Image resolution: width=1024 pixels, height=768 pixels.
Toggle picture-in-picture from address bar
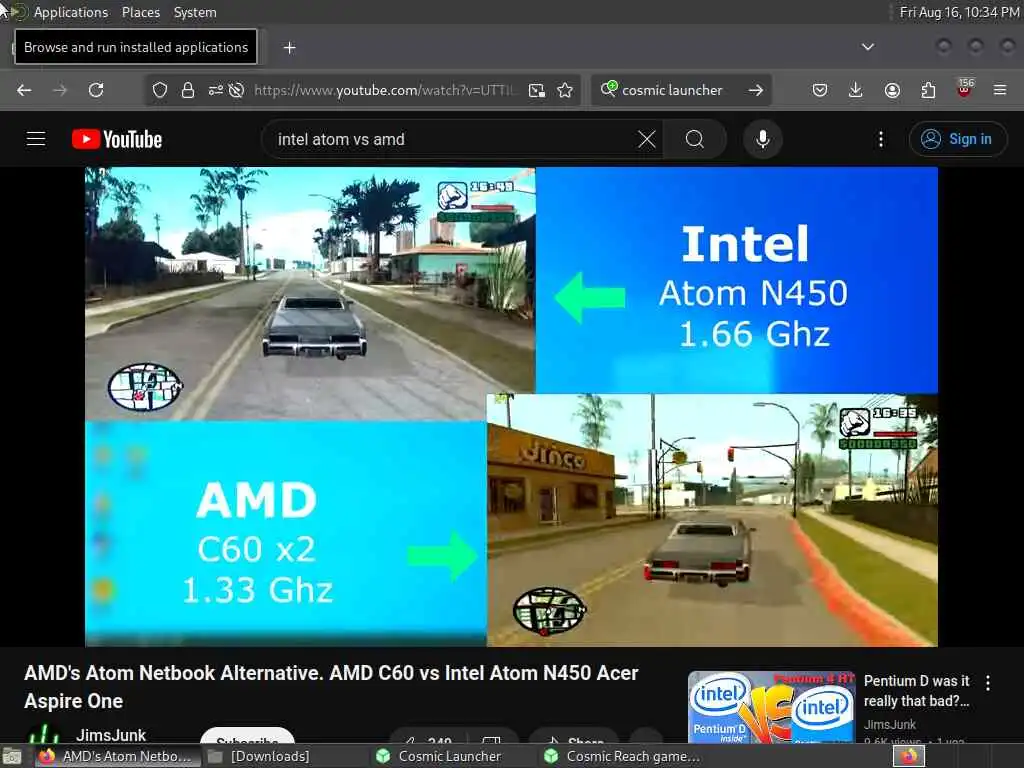click(x=537, y=90)
